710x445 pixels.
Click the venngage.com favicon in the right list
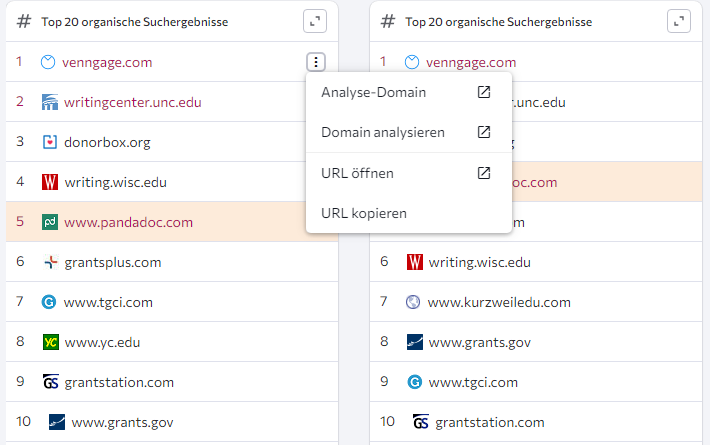[412, 62]
